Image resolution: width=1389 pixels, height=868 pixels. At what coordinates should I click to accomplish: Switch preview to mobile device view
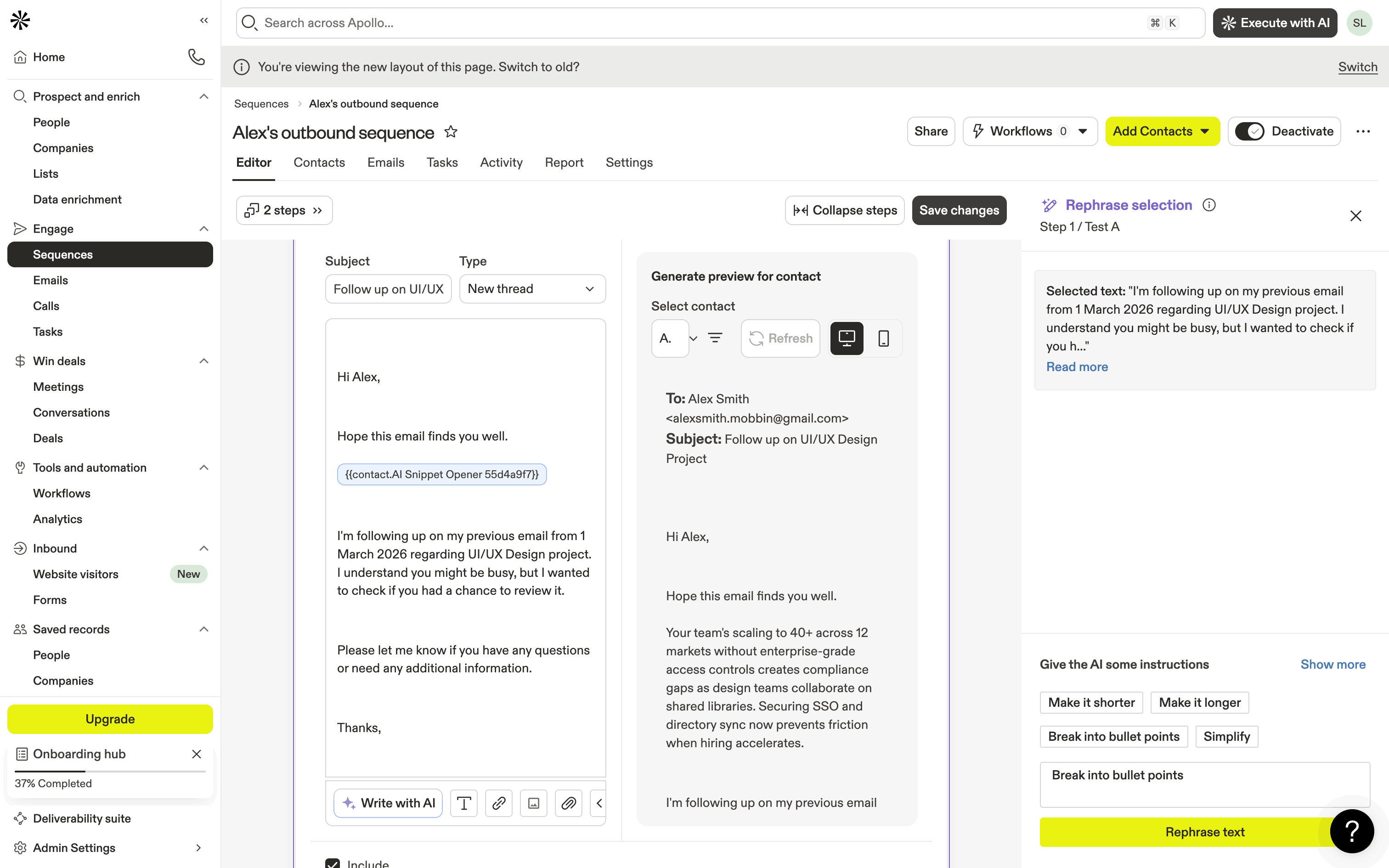click(883, 338)
